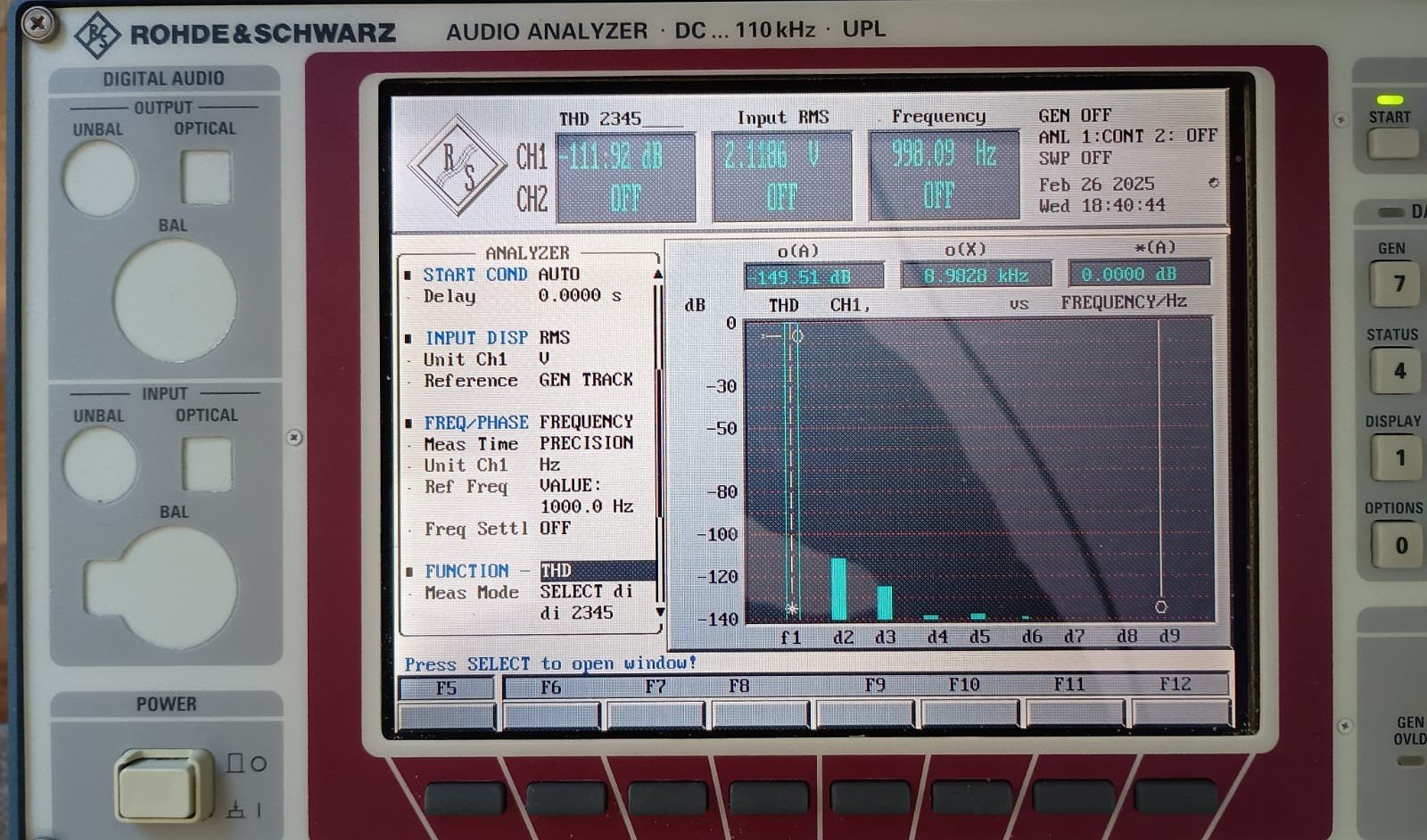Screen dimensions: 1427x840
Task: Click the Frequency reading 998.09 Hz
Action: 944,153
